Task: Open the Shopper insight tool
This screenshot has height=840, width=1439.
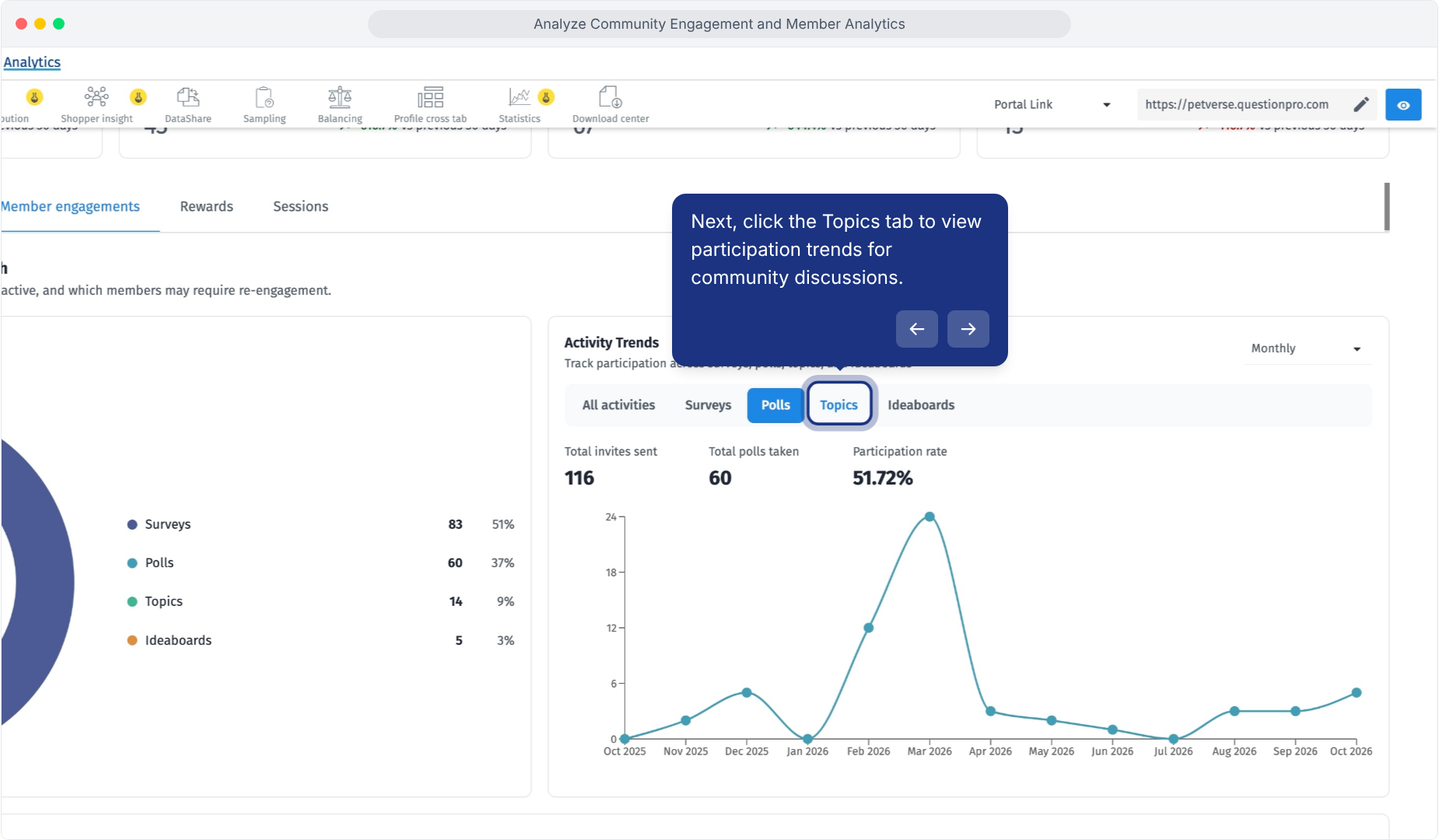Action: point(96,104)
